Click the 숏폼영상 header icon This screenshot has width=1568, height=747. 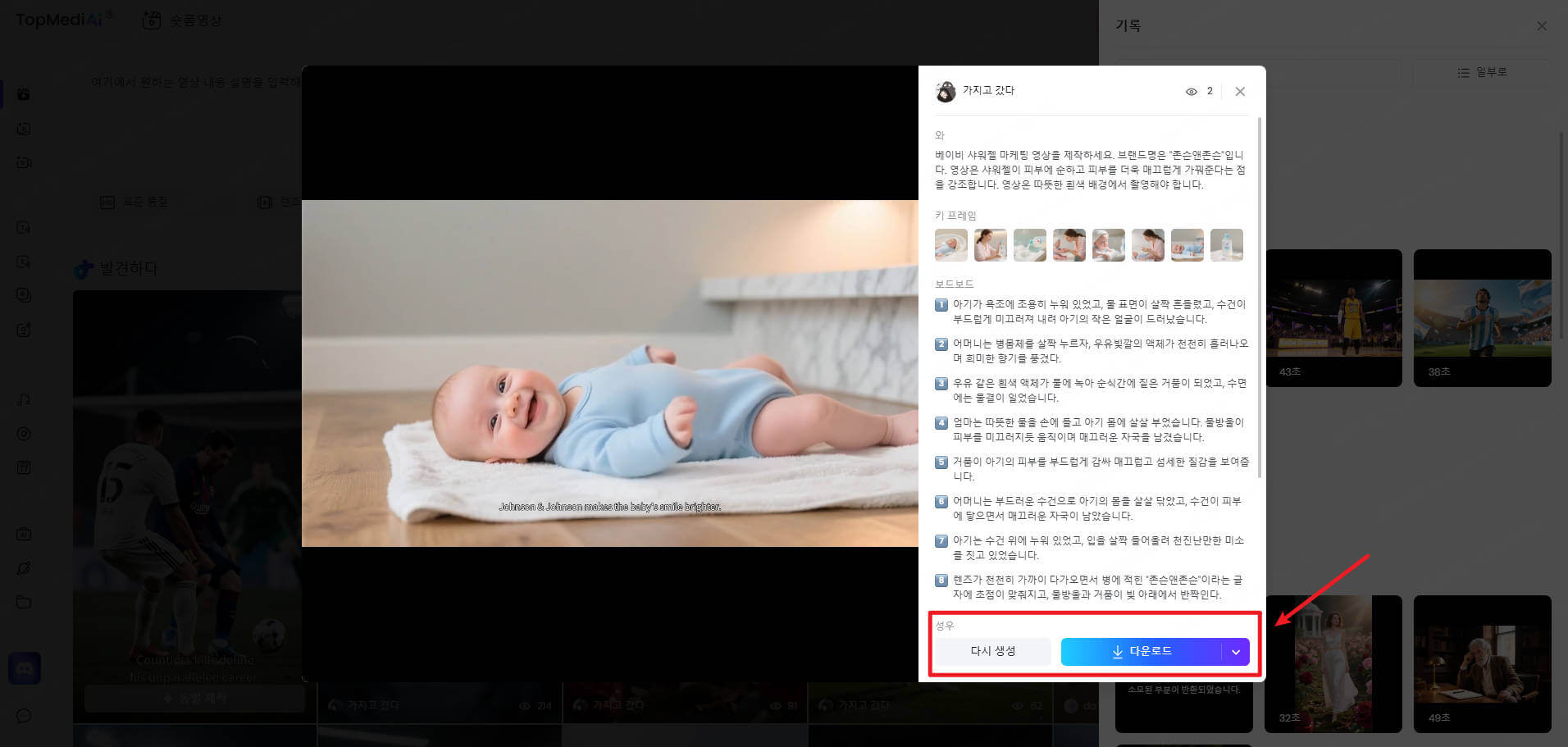click(x=151, y=20)
